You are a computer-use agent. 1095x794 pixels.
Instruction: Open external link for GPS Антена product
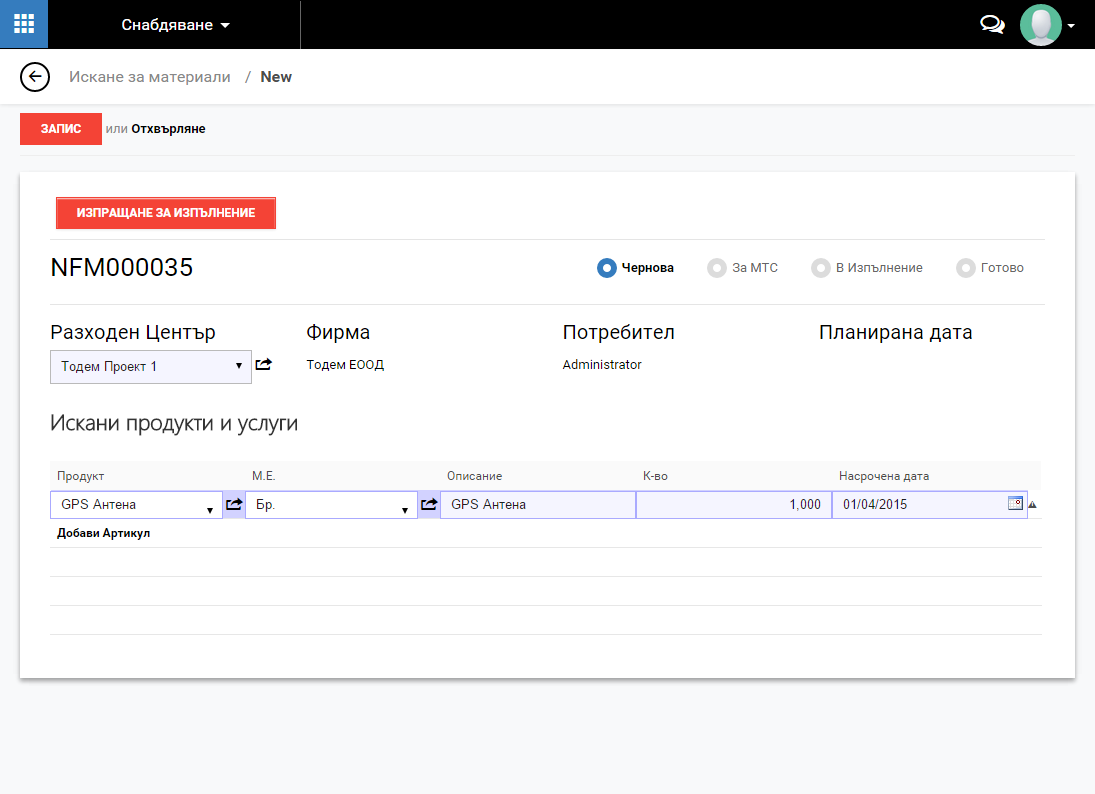coord(234,505)
